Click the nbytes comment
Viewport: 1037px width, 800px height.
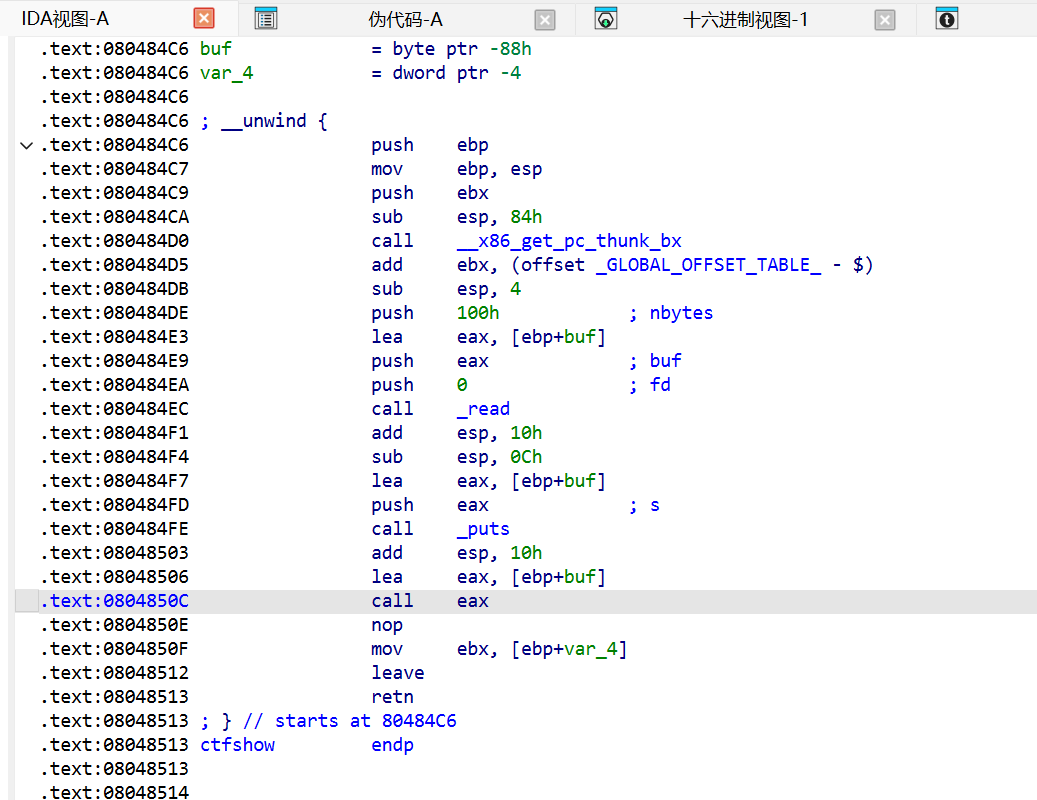[x=681, y=313]
